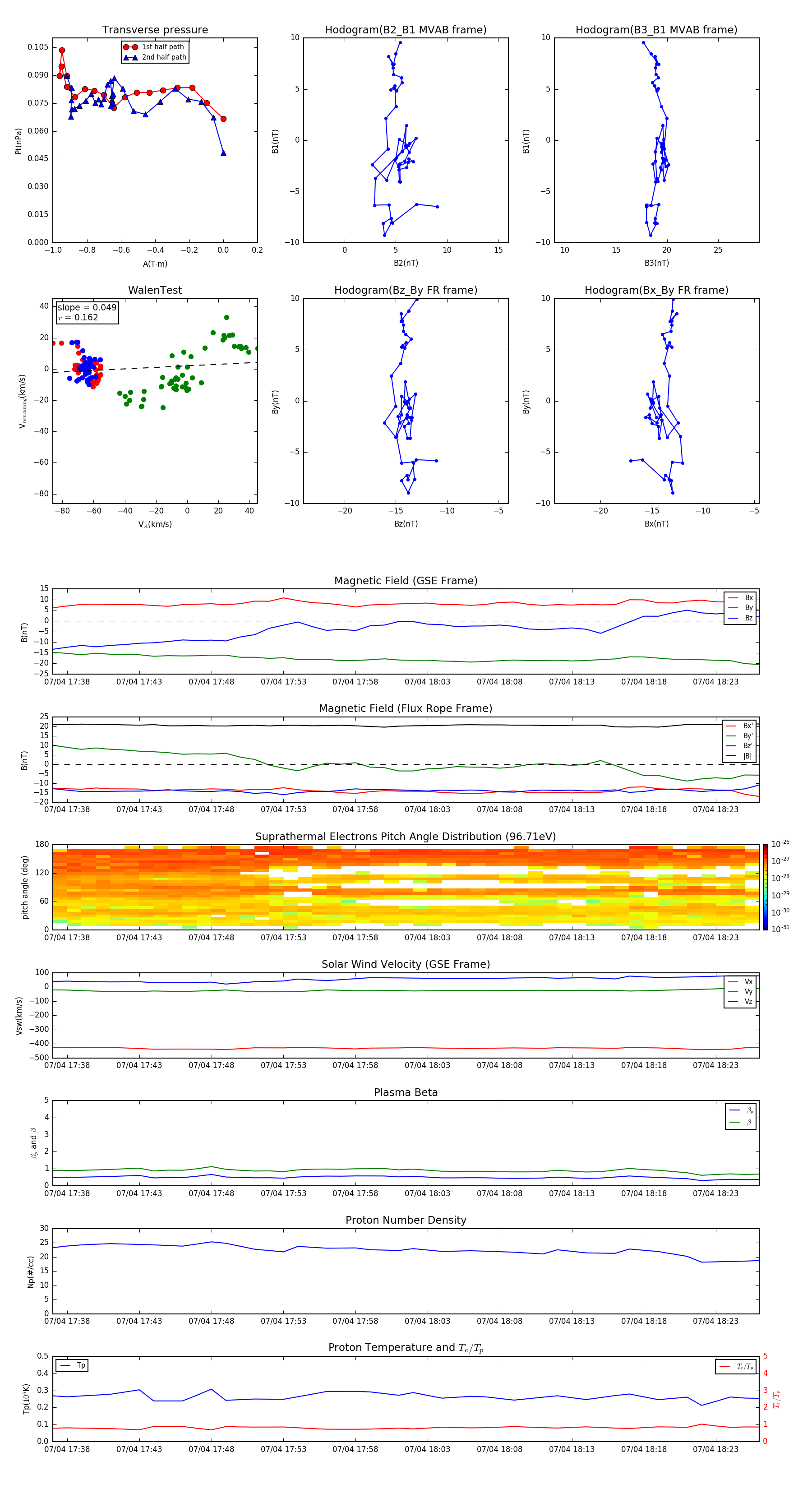
Task: Select the red Te/Tp legend entry
Action: click(736, 1366)
